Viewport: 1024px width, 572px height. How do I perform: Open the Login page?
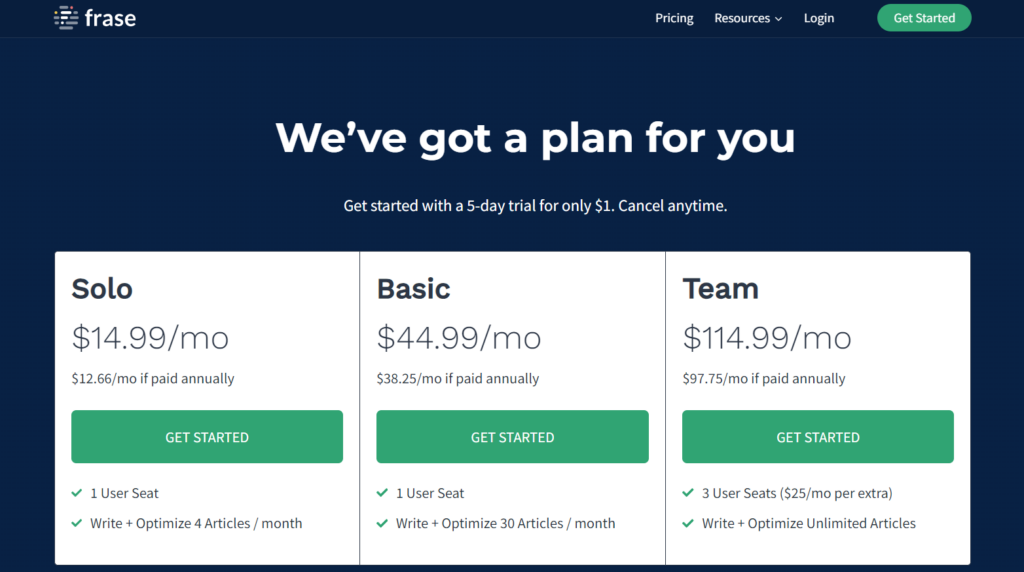pyautogui.click(x=818, y=18)
